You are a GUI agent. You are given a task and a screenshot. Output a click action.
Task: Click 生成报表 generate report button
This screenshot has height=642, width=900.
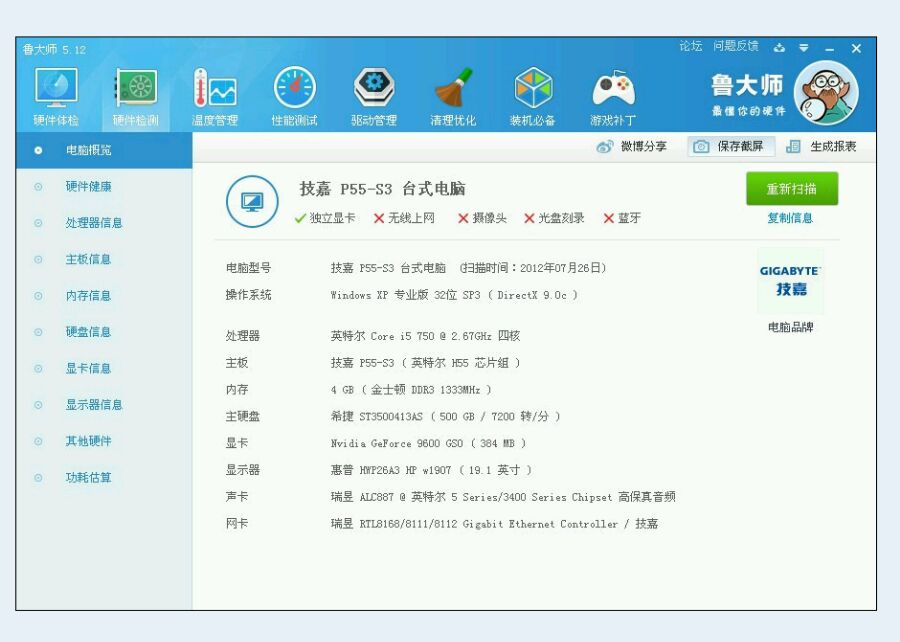tap(821, 147)
